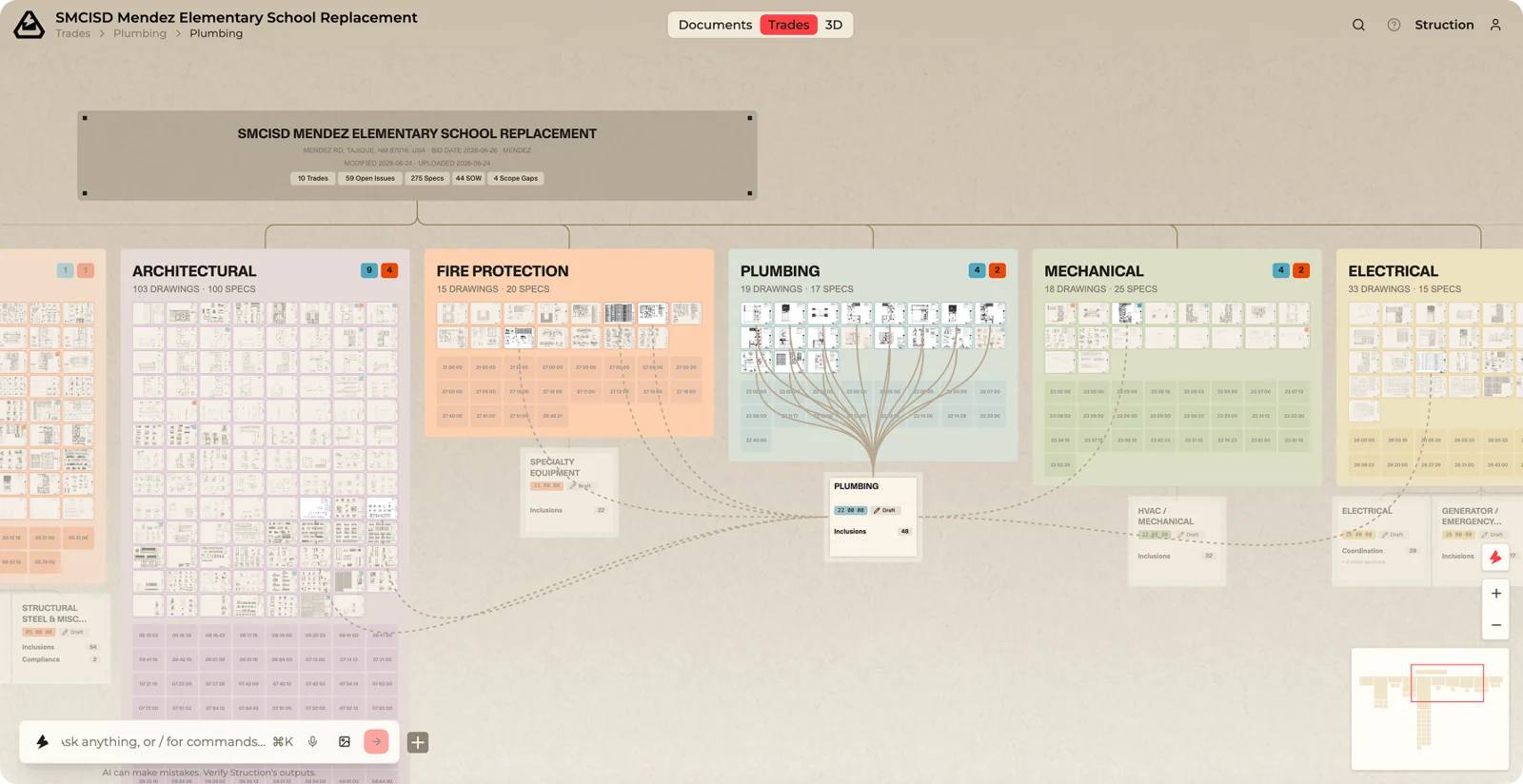Image resolution: width=1523 pixels, height=784 pixels.
Task: Click the 59 Open Issues chip
Action: pyautogui.click(x=369, y=178)
